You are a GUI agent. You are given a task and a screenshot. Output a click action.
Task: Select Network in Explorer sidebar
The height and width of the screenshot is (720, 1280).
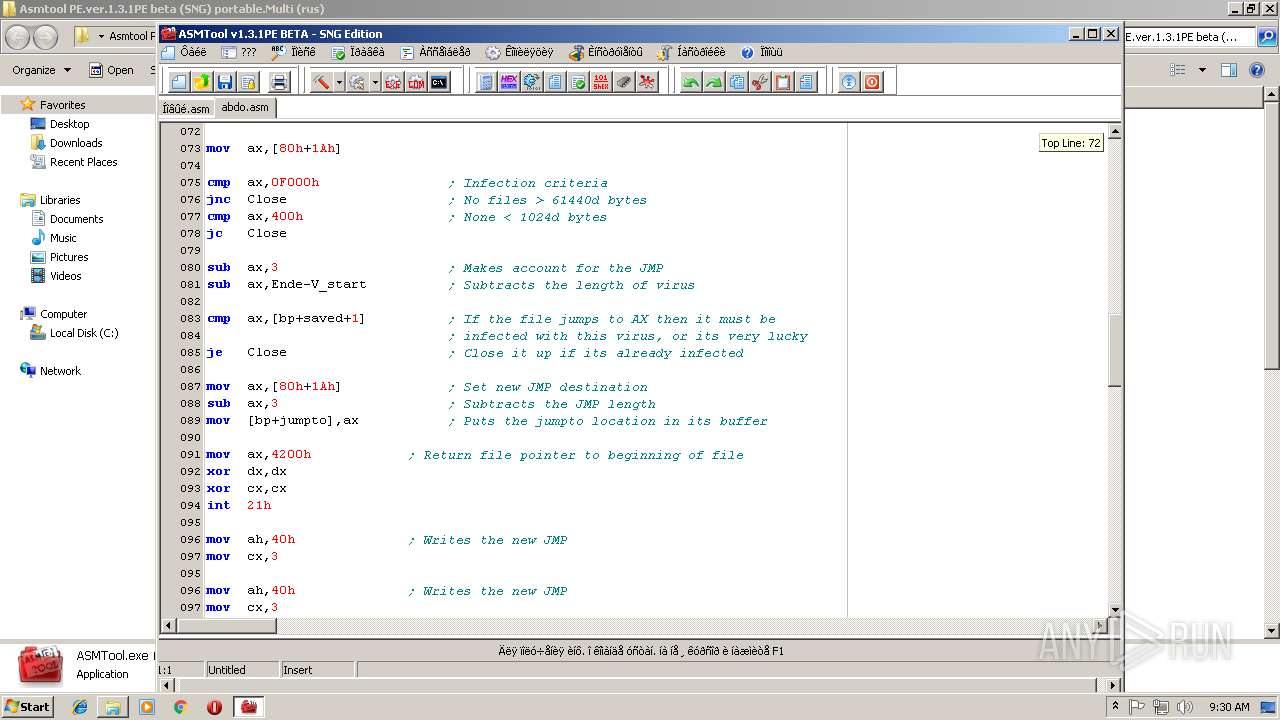(60, 371)
